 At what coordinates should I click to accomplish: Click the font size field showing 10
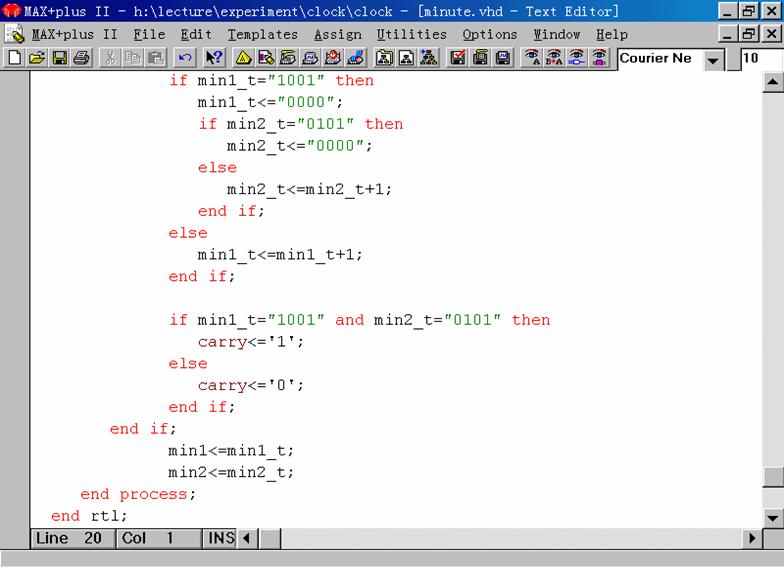[x=762, y=59]
